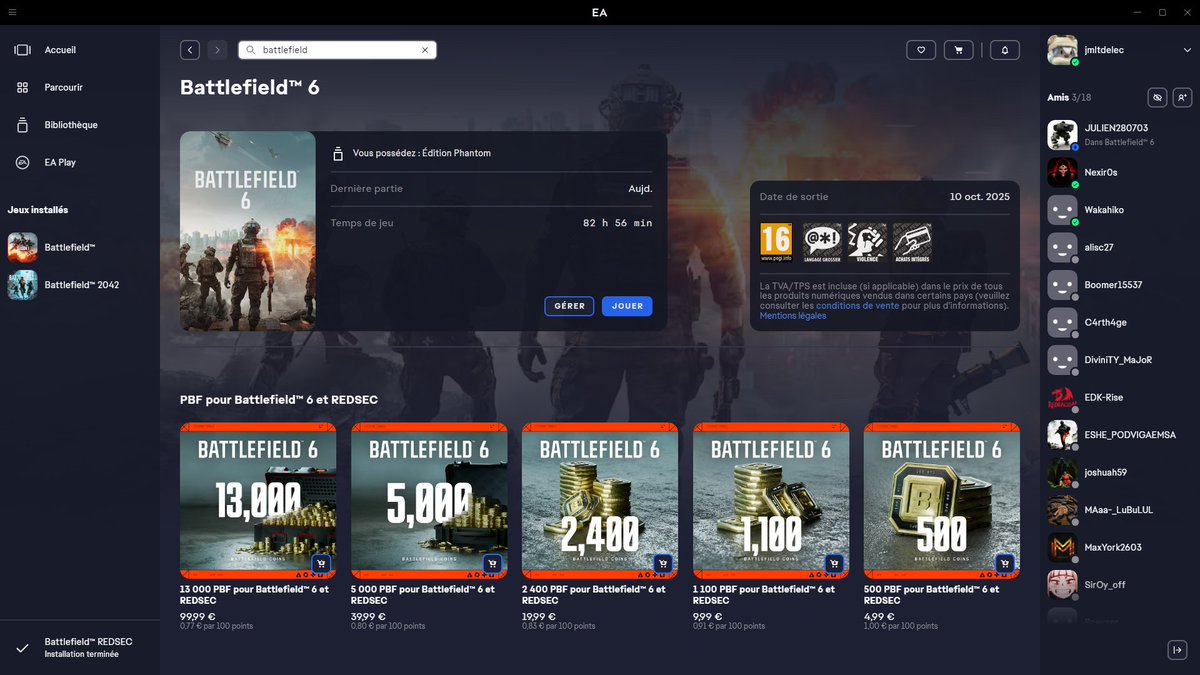
Task: Open the 1 100 PBF product title
Action: coord(765,595)
